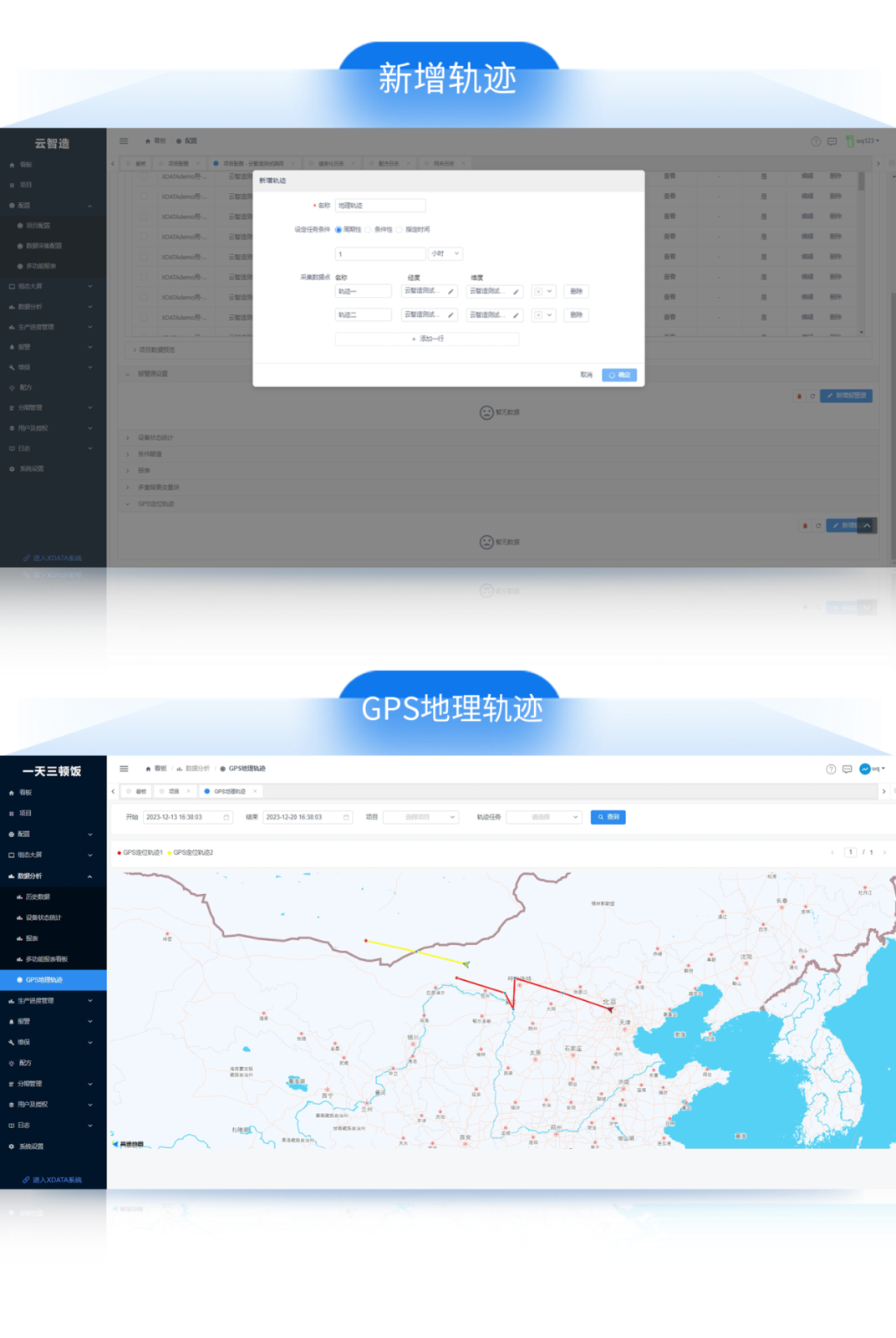This screenshot has width=896, height=1338.
Task: Switch to 有关日志 tab in top screen
Action: click(x=443, y=163)
